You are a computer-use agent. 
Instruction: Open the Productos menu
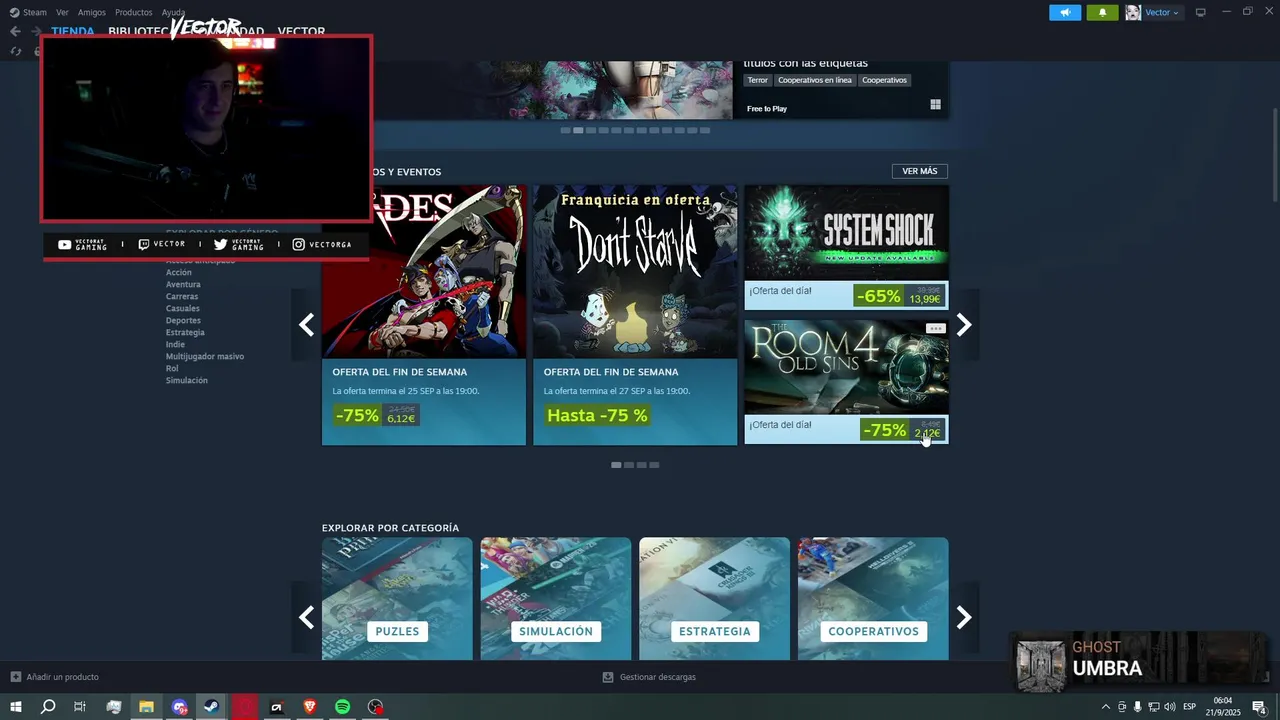tap(133, 12)
